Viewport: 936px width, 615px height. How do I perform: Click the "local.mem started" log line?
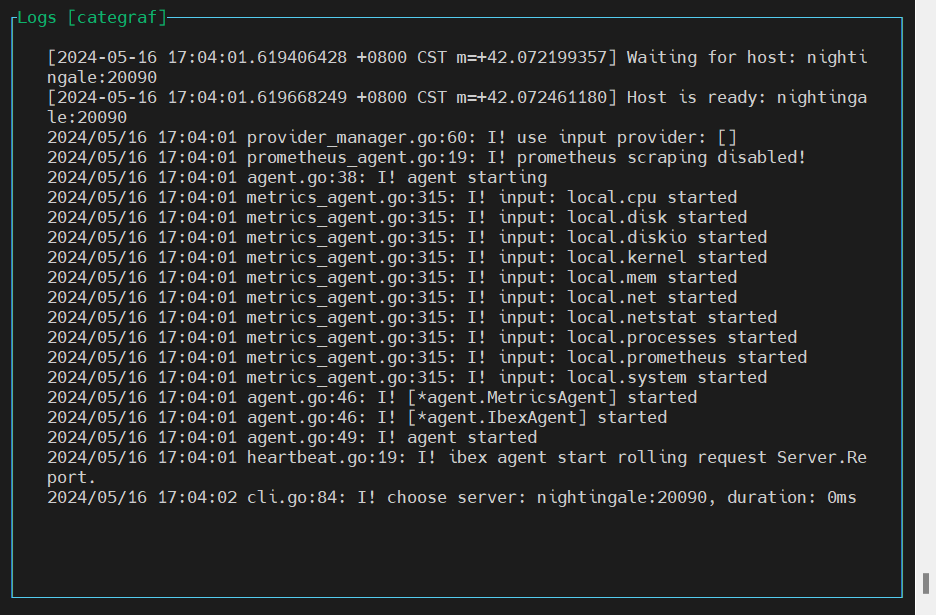[x=392, y=277]
